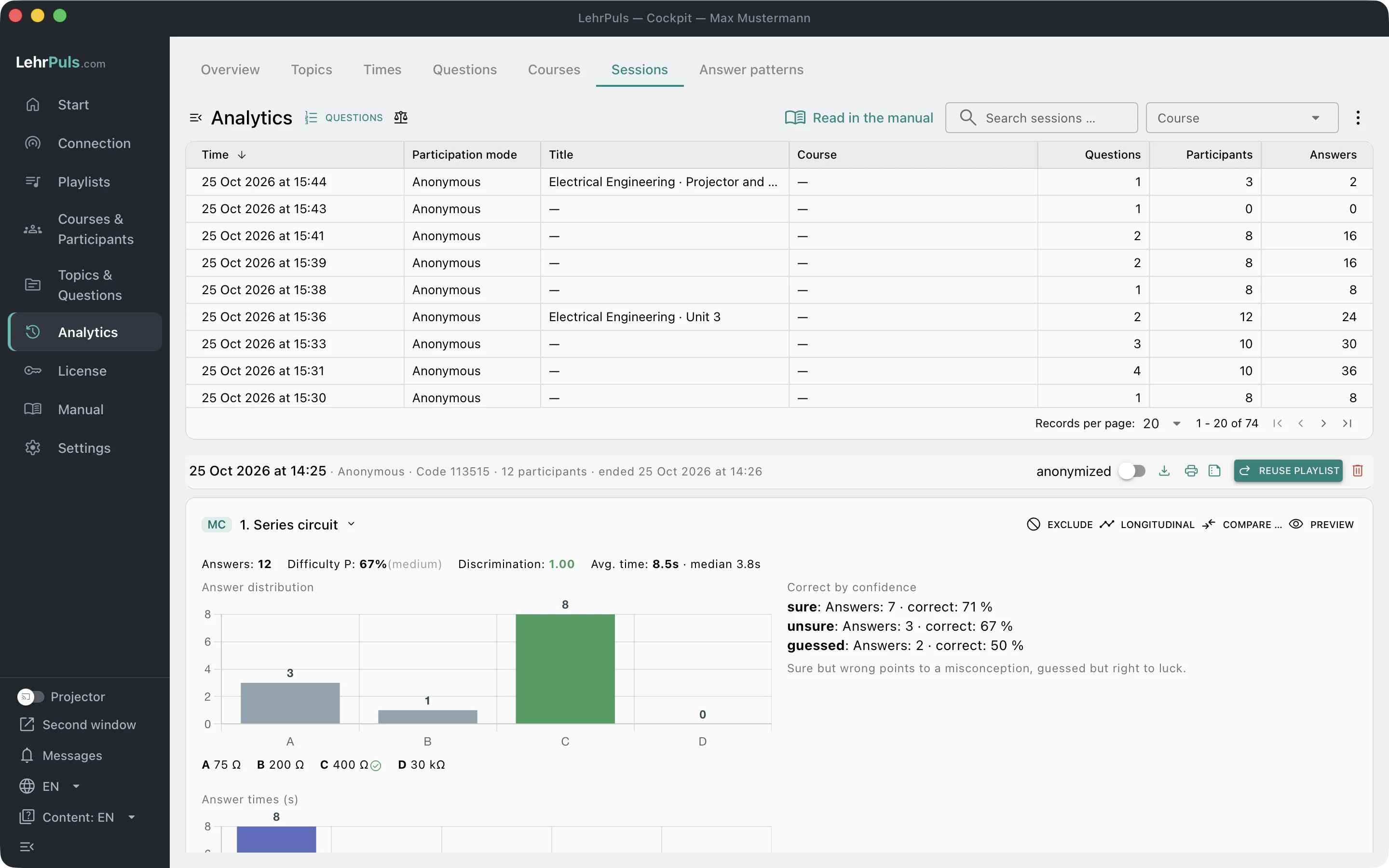Go to next page of records

coord(1323,423)
